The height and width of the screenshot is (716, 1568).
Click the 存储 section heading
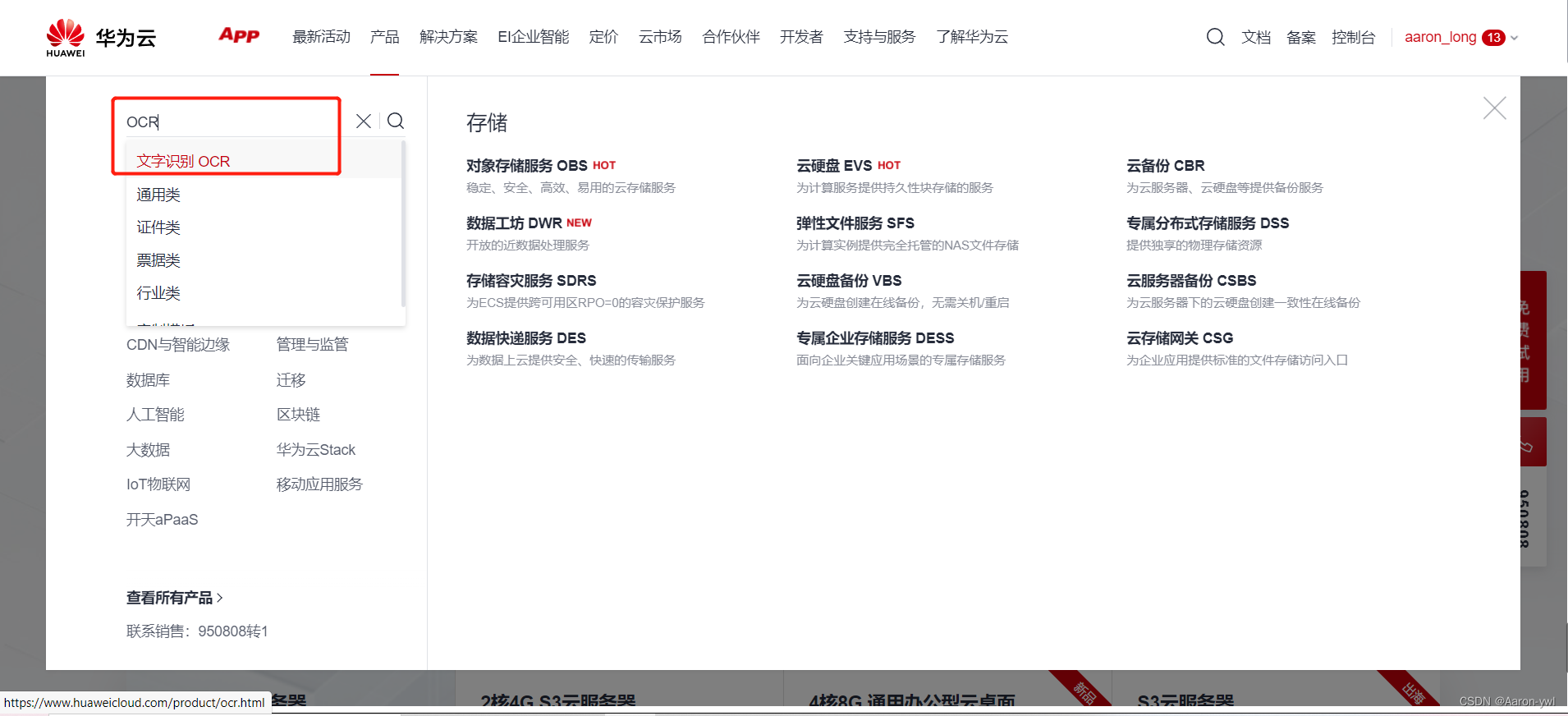coord(487,123)
